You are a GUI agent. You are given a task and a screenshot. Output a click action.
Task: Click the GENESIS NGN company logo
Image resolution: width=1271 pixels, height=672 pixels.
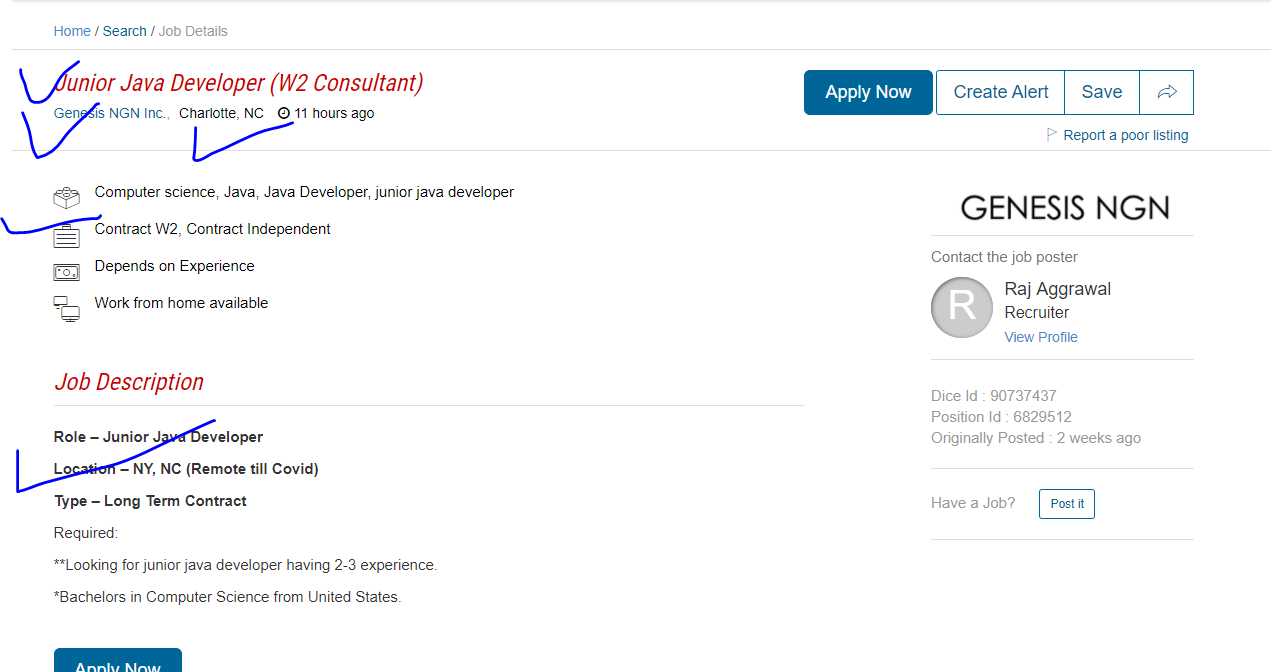click(1064, 207)
